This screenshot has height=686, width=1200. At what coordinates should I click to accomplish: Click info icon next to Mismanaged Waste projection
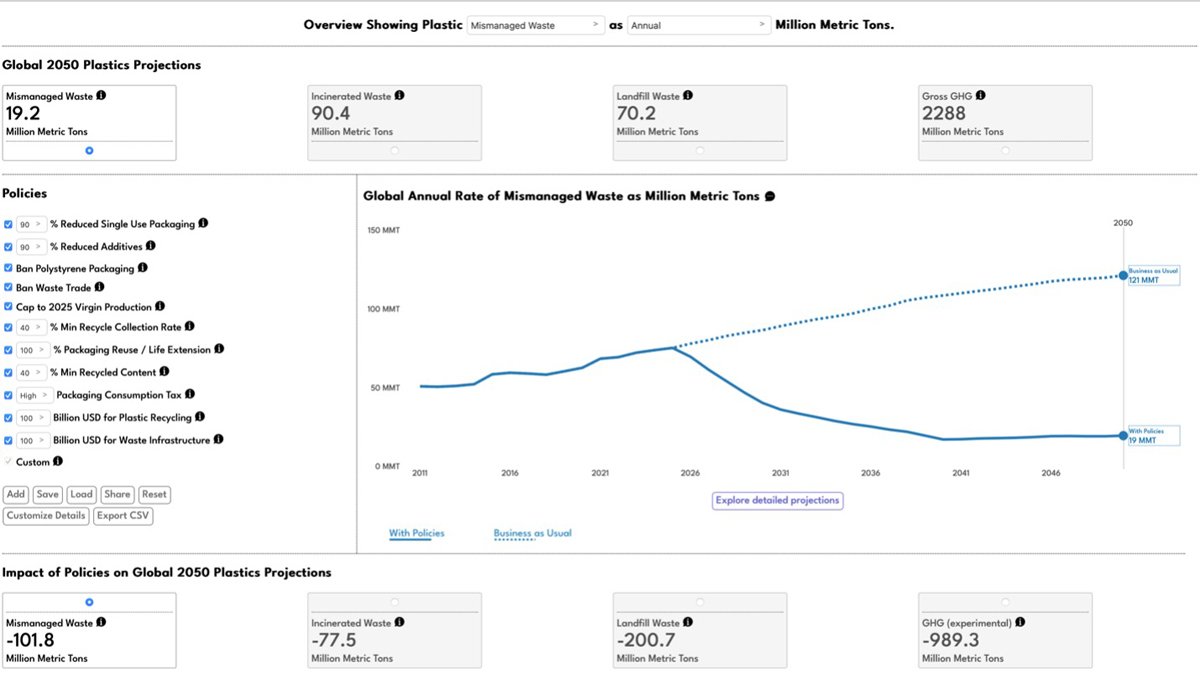[x=101, y=96]
